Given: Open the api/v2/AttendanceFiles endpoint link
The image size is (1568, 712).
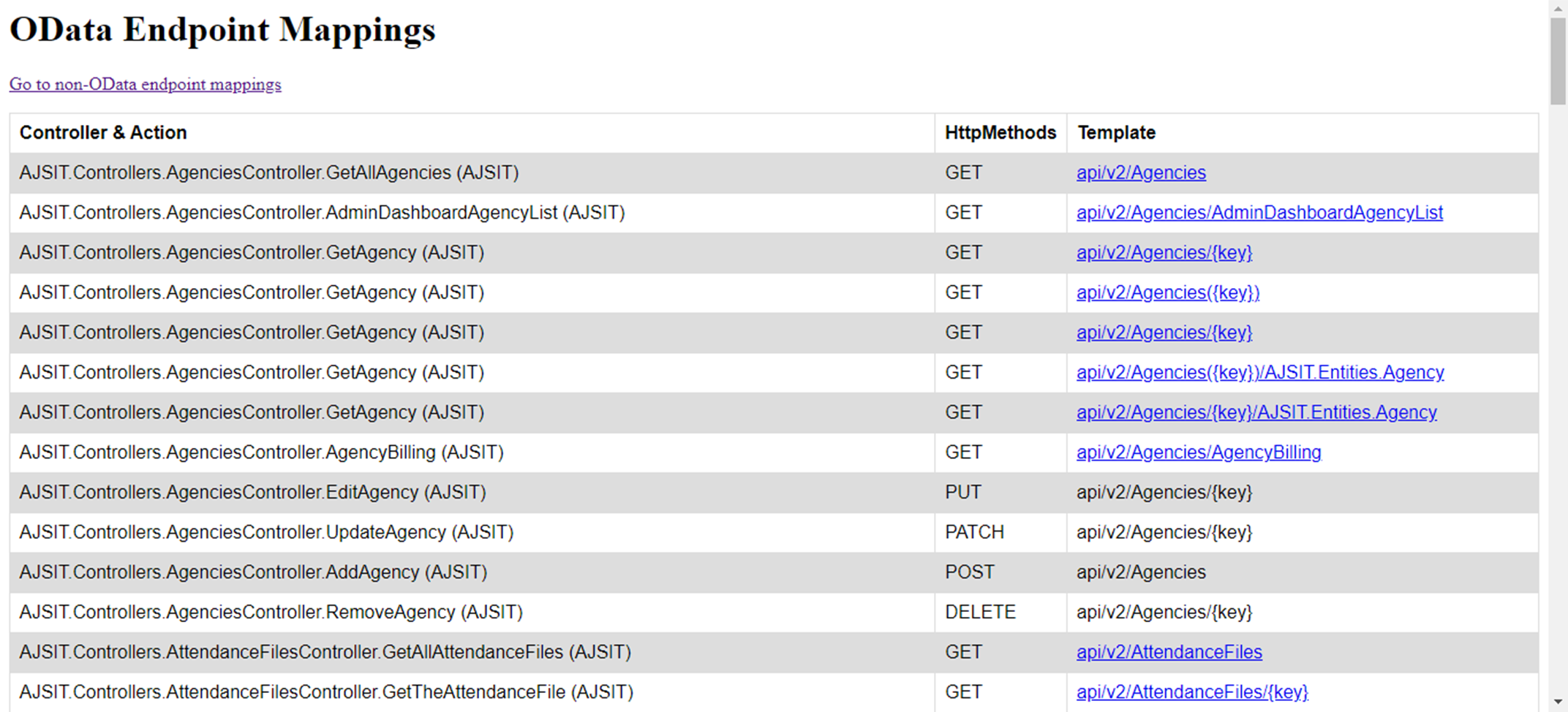Looking at the screenshot, I should [x=1169, y=651].
